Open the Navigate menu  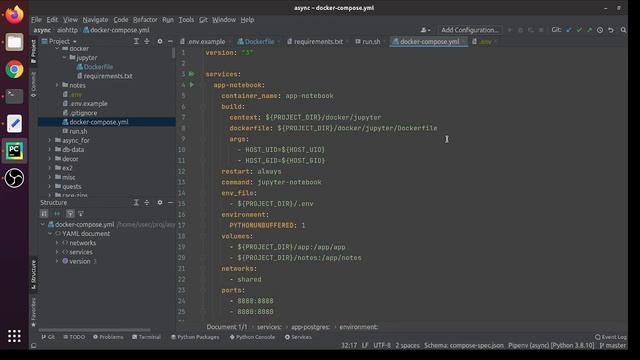click(x=95, y=20)
